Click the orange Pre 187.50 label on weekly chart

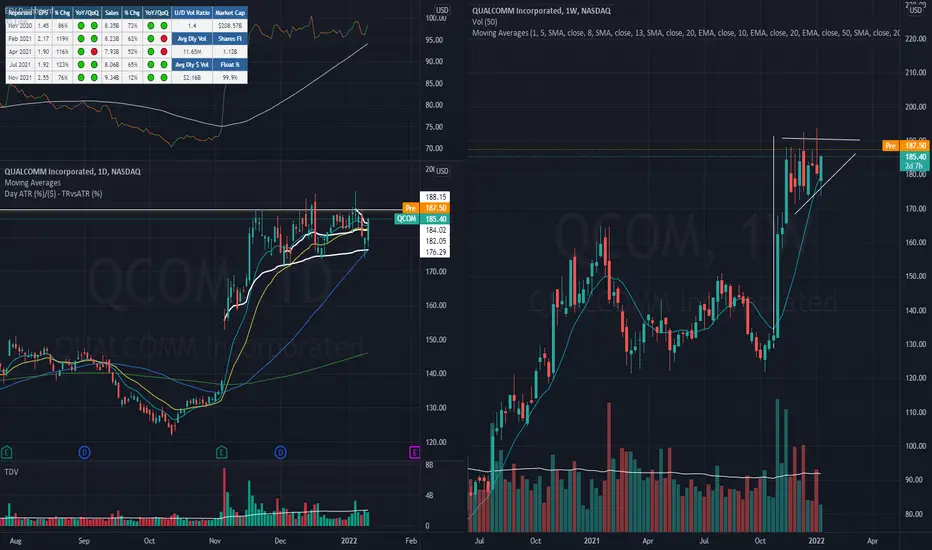point(906,146)
